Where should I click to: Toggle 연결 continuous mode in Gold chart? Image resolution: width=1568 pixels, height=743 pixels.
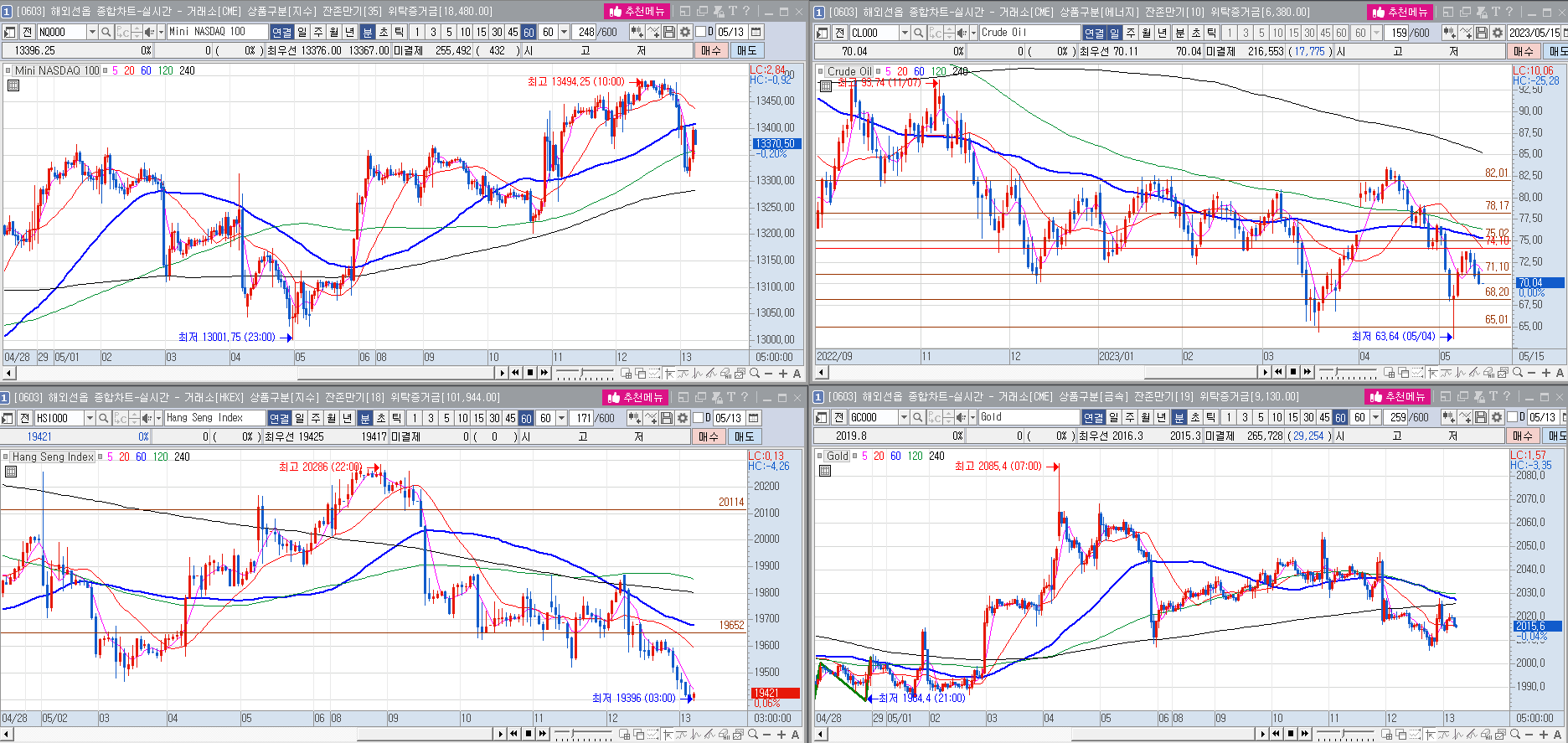[x=1093, y=416]
